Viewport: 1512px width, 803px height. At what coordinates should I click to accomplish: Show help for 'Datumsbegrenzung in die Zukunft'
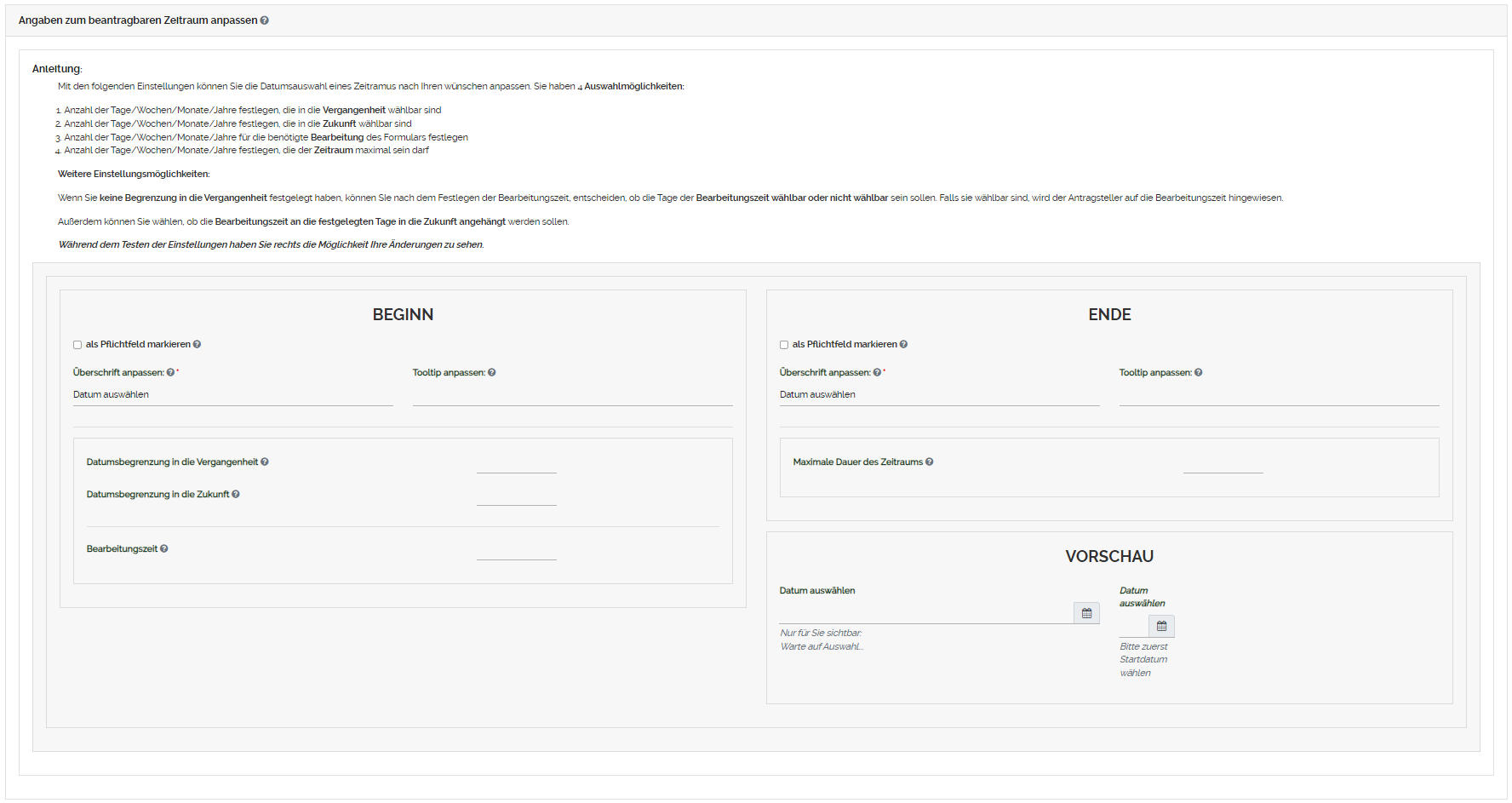tap(236, 495)
